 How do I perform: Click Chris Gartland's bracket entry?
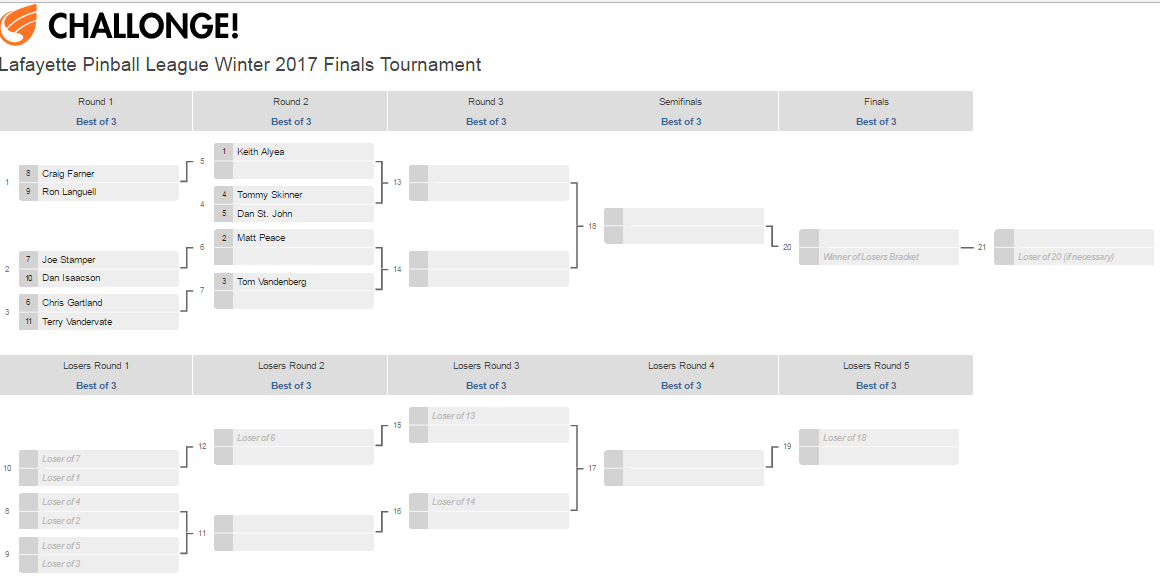99,303
